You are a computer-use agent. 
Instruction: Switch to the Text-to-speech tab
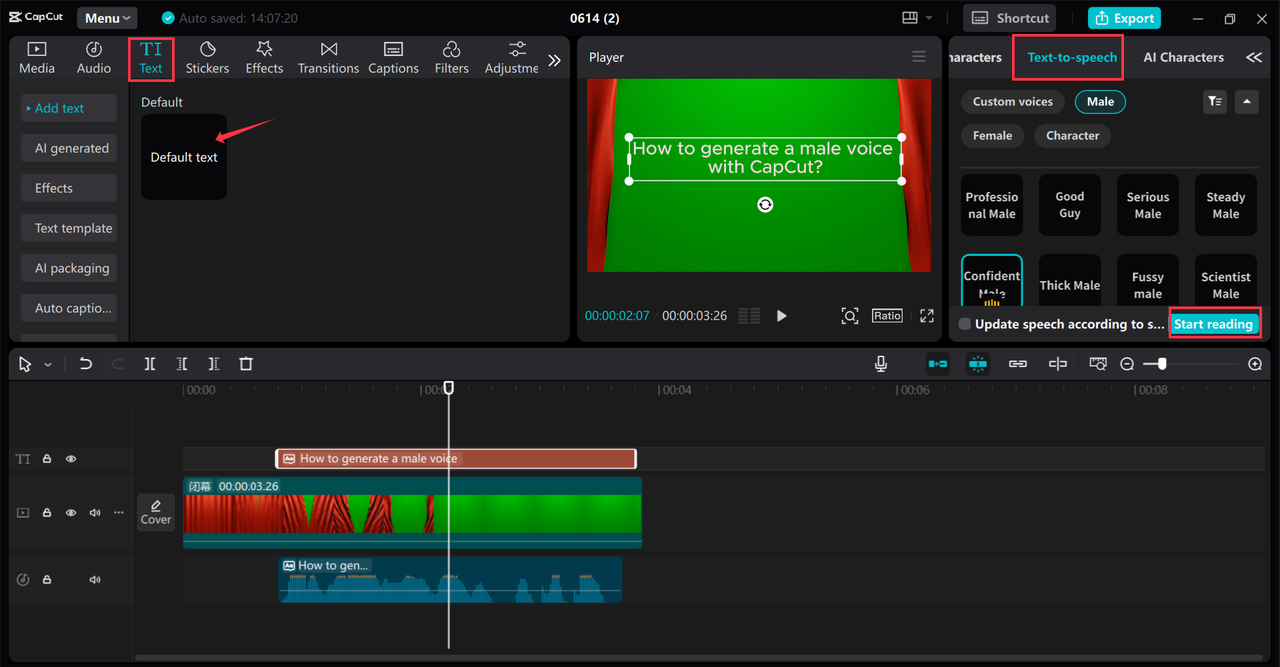coord(1072,57)
